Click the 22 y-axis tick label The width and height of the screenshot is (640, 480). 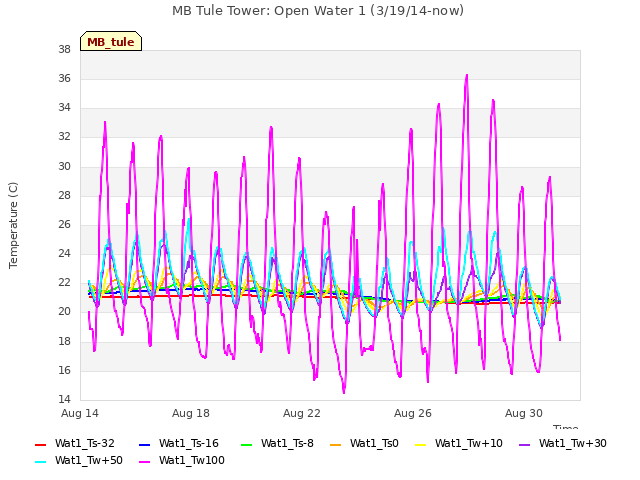[64, 283]
